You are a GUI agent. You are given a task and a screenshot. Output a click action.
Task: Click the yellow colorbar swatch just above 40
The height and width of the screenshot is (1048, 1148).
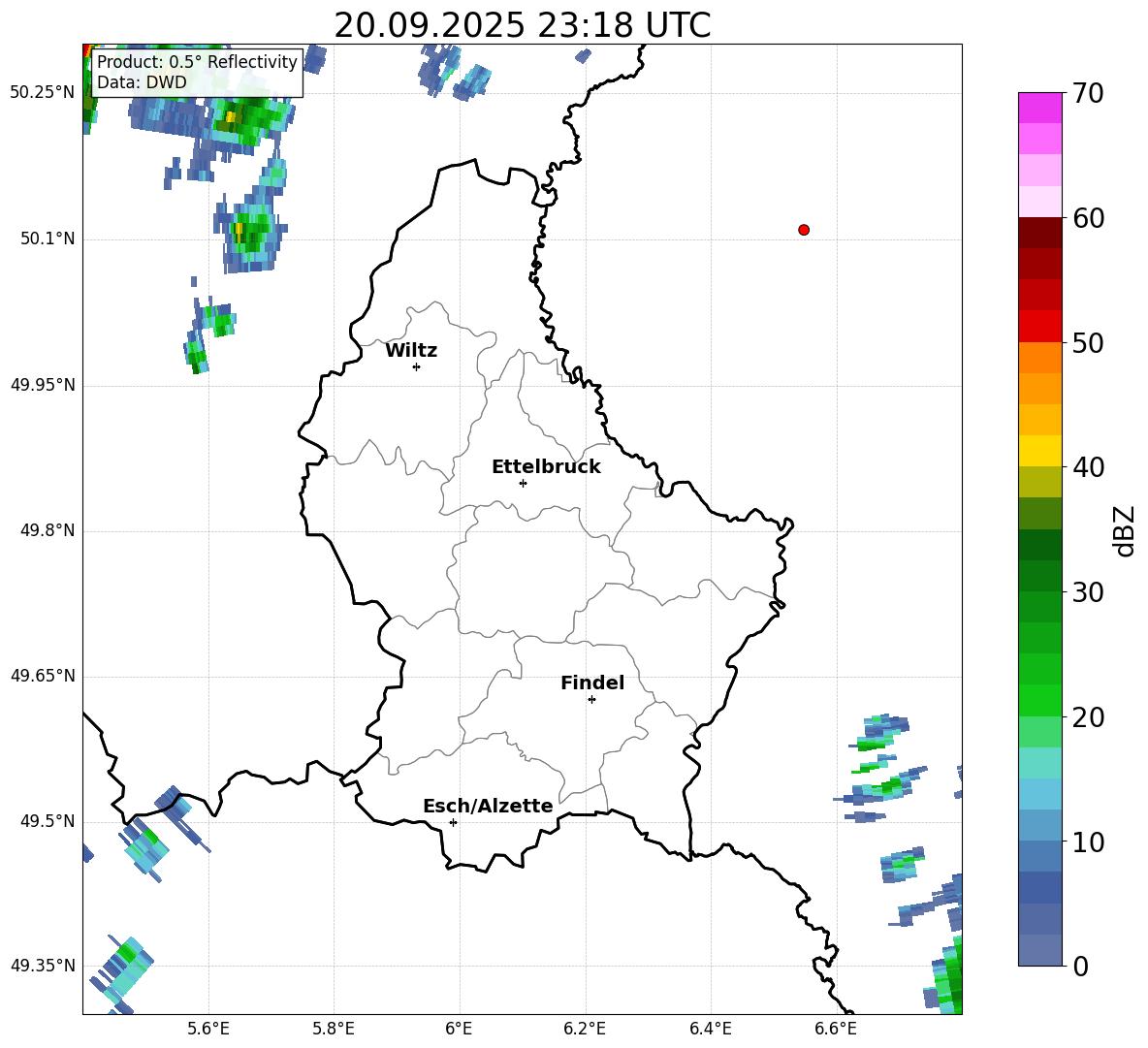(x=1039, y=451)
